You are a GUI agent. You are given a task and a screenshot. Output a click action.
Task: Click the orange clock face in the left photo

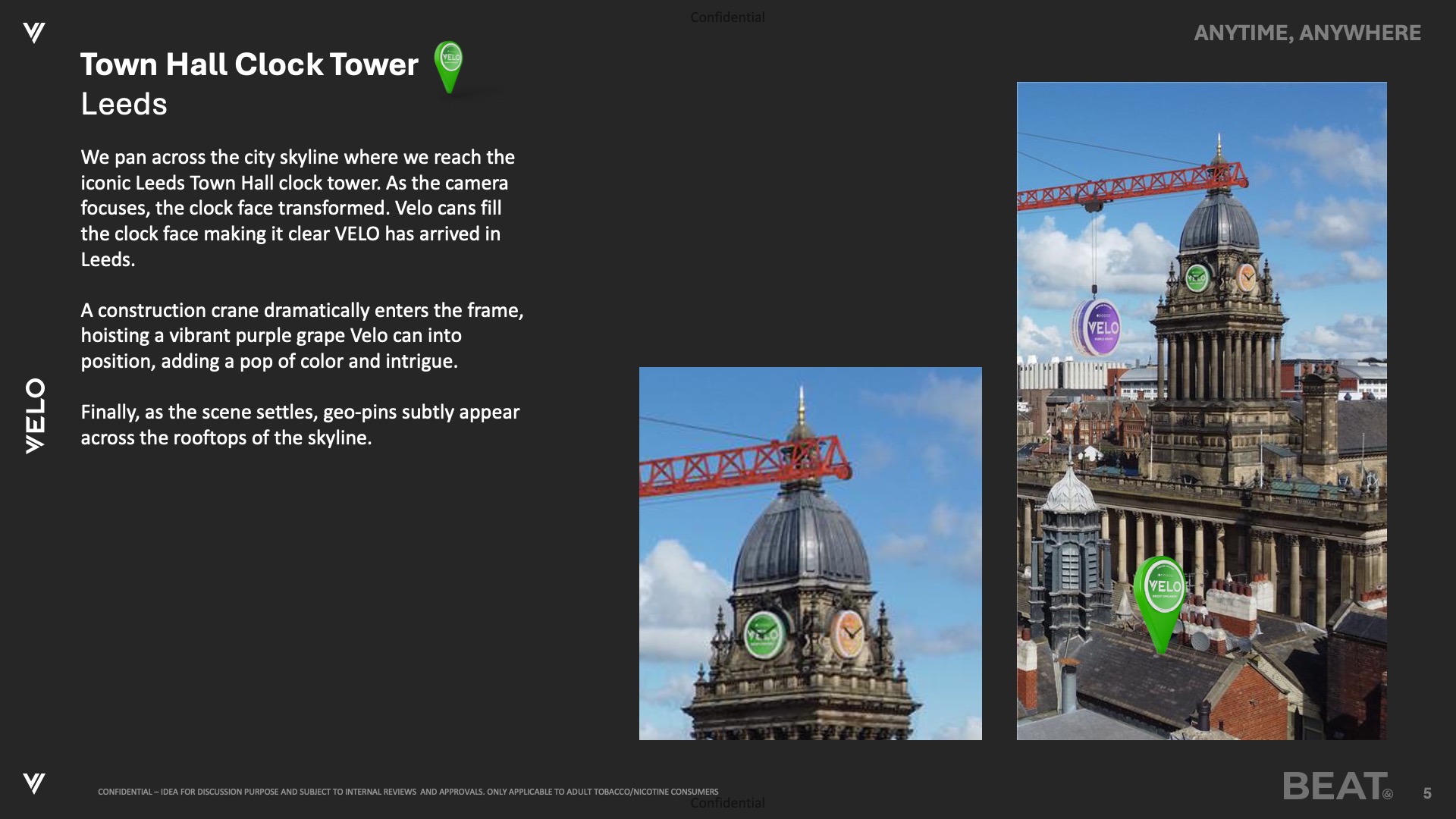(849, 632)
